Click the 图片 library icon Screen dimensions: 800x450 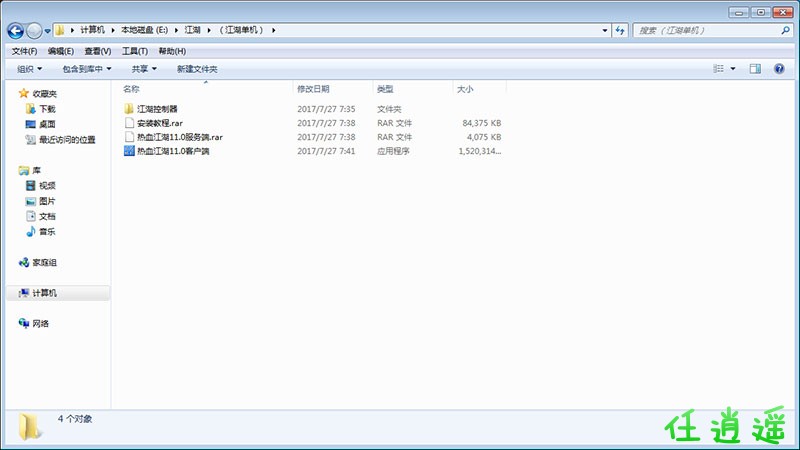[31, 201]
